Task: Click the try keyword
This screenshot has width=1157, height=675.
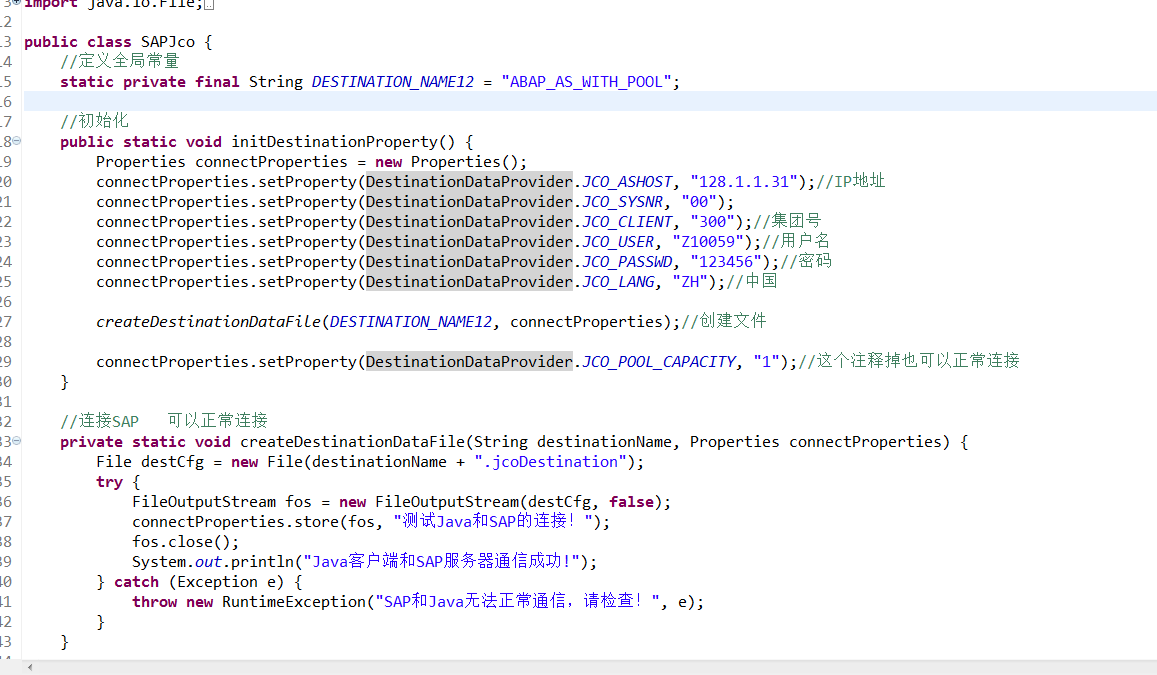Action: click(x=109, y=482)
